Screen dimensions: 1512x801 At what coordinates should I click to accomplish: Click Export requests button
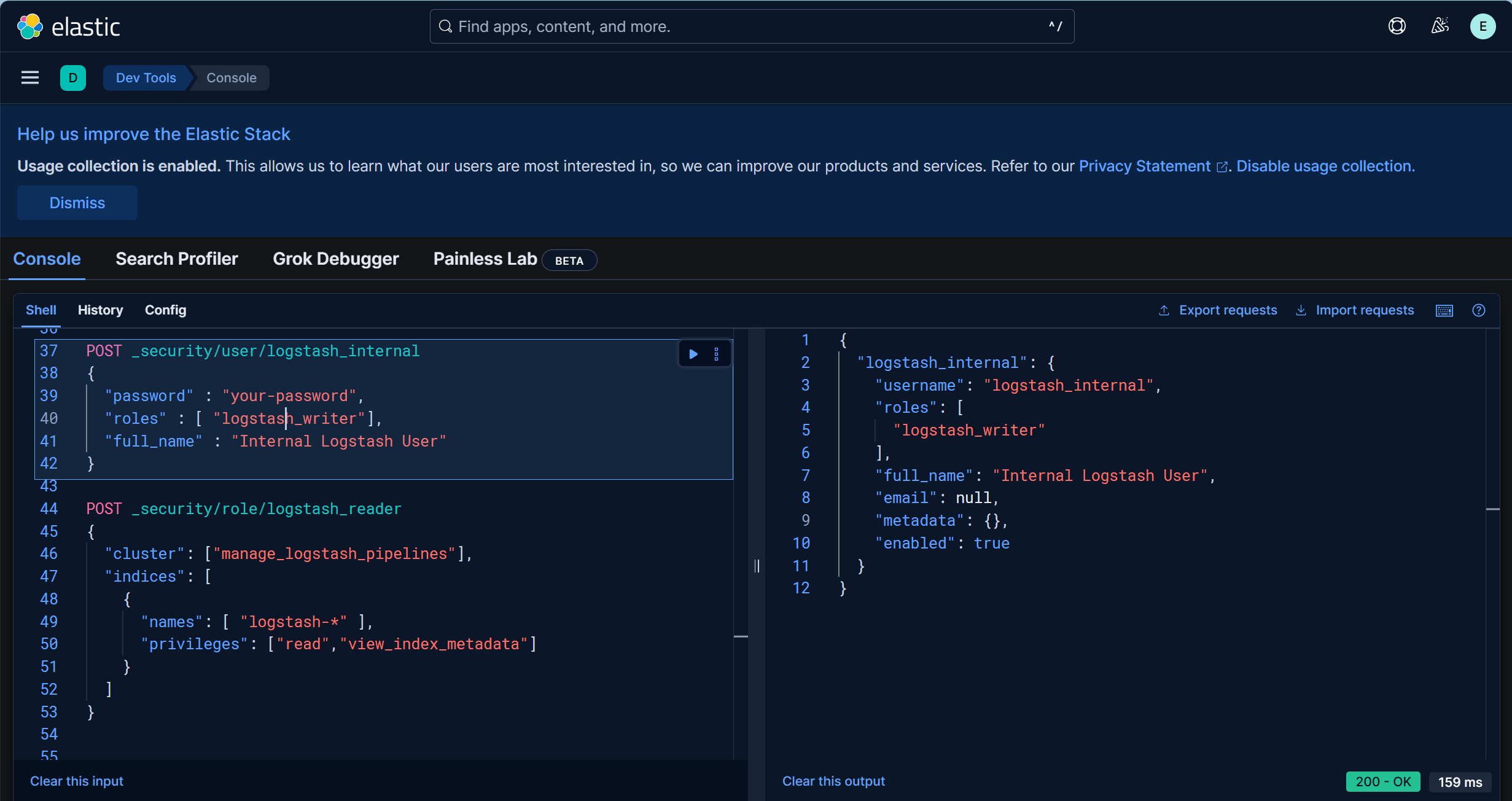pos(1218,310)
